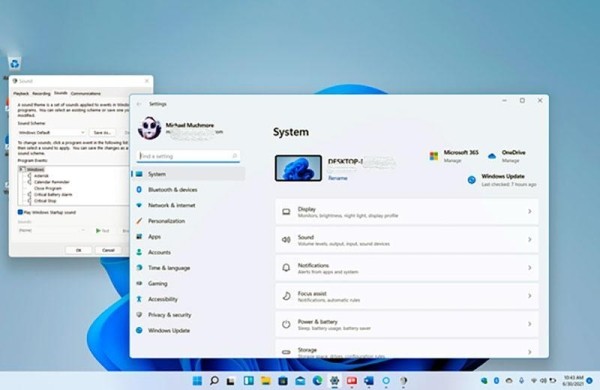This screenshot has height=390, width=600.
Task: Select Critical Battery Alarm event
Action: pyautogui.click(x=53, y=194)
